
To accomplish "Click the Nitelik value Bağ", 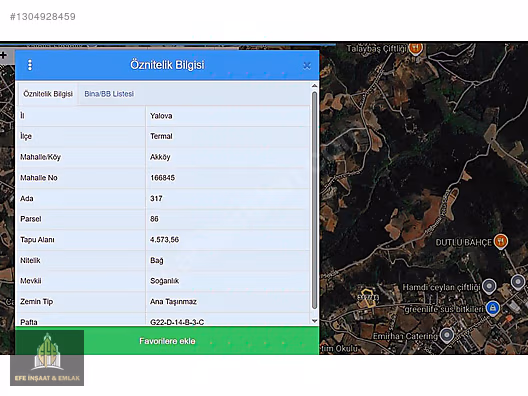I will (x=228, y=260).
